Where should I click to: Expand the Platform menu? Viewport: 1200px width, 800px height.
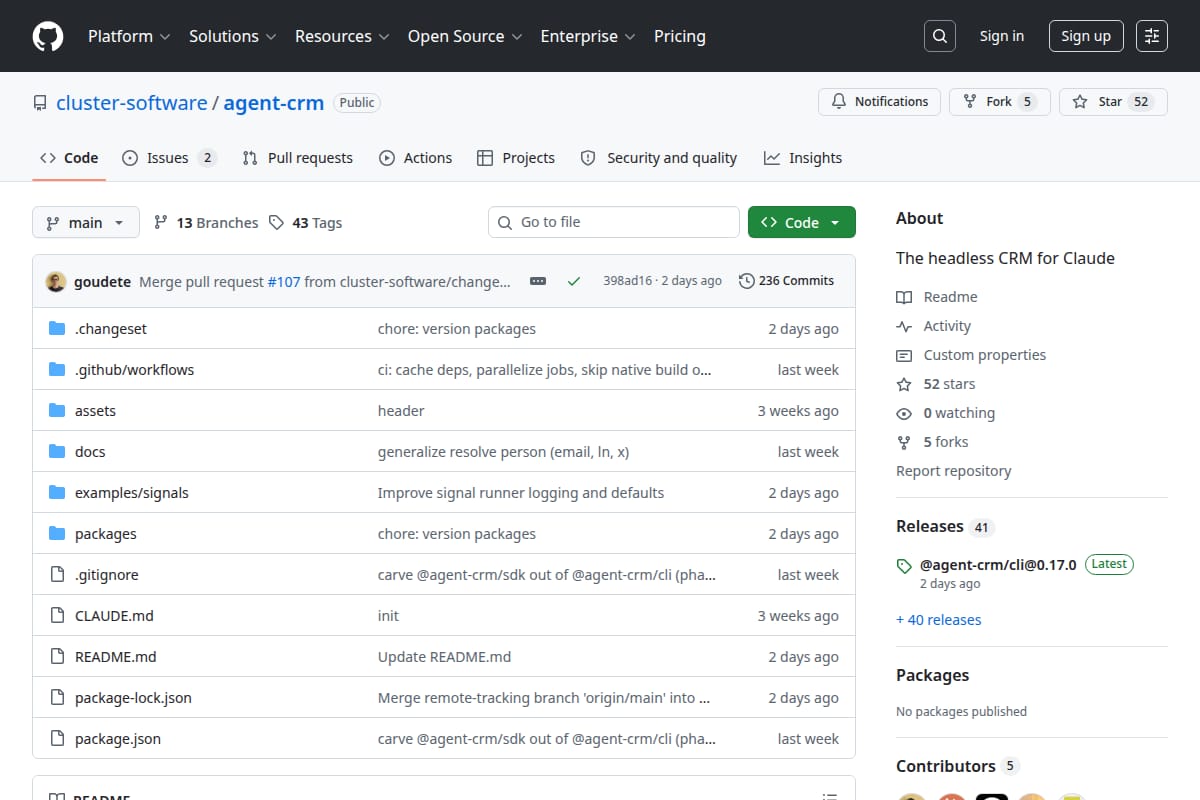[129, 36]
